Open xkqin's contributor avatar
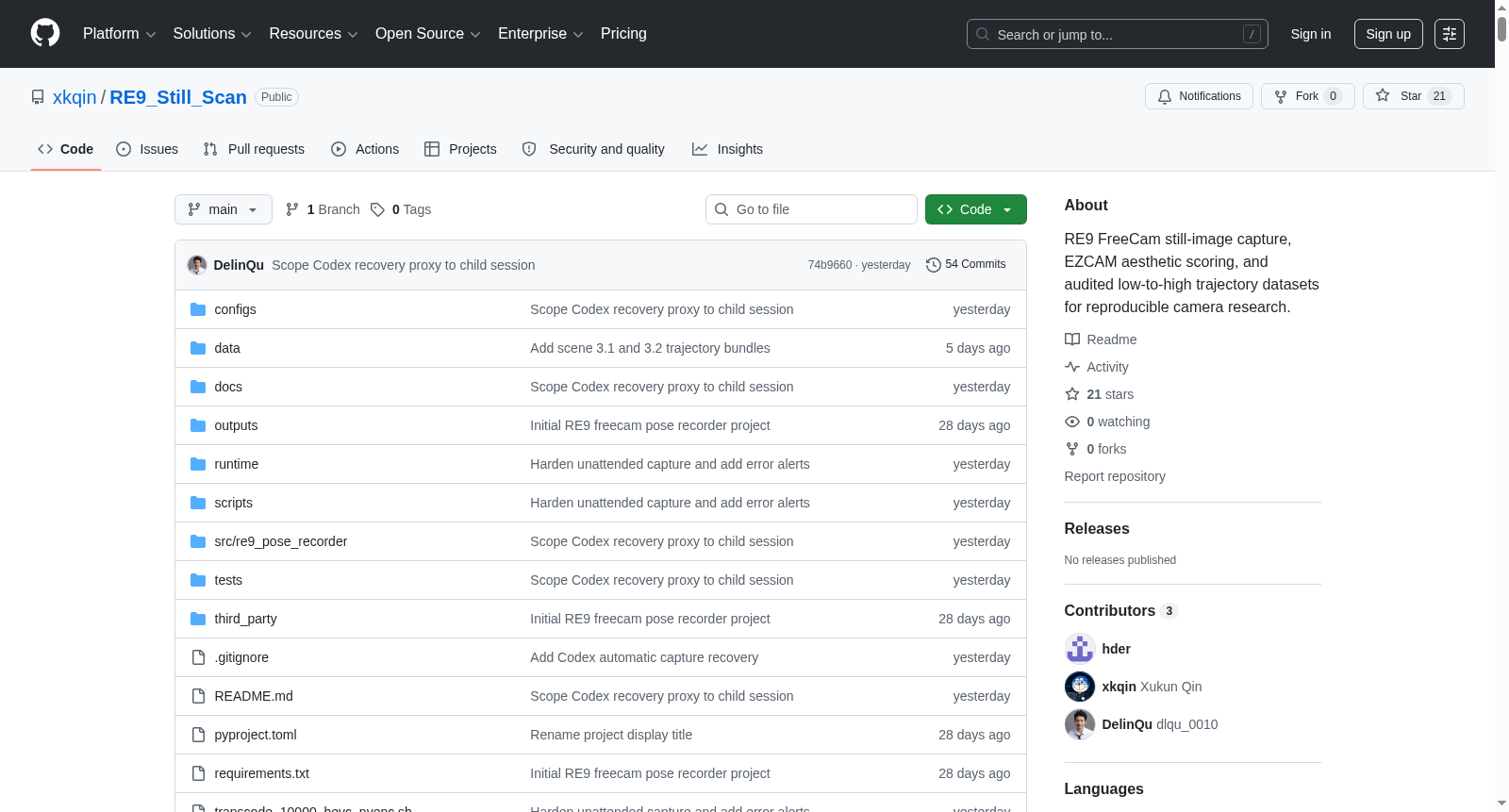Screen dimensions: 1509x812 point(1080,687)
